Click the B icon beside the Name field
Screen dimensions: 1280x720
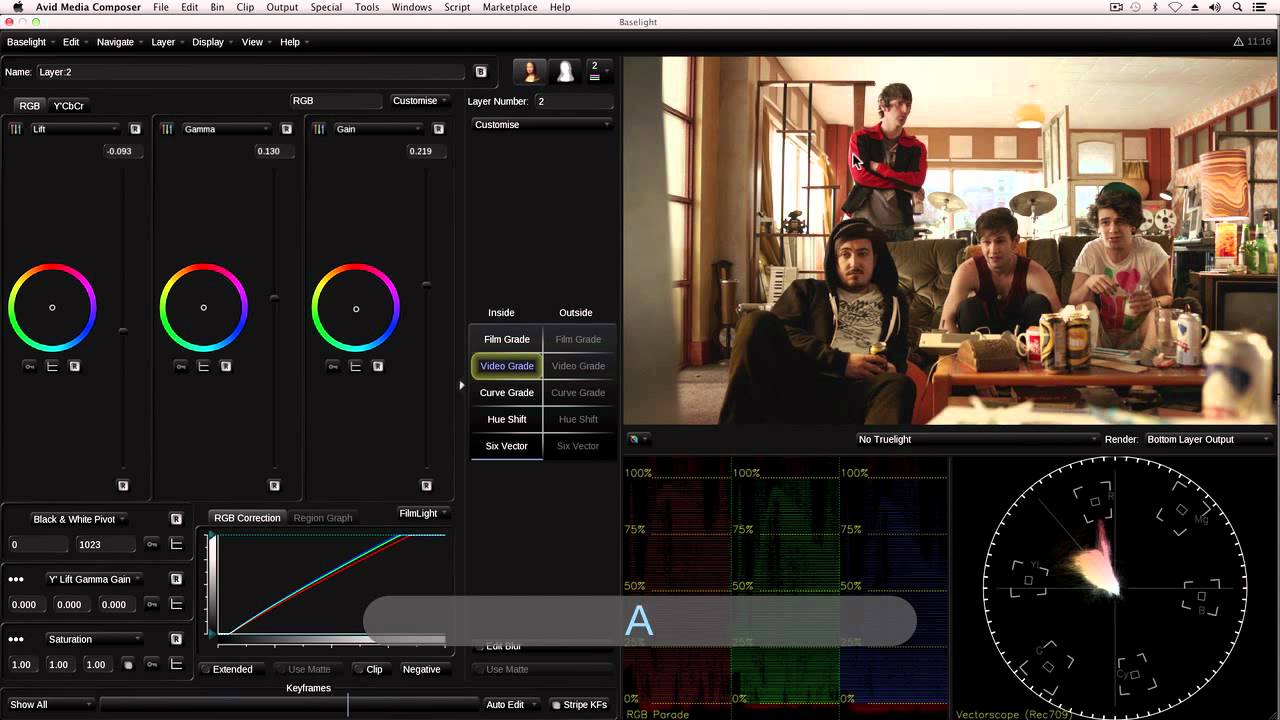[480, 72]
